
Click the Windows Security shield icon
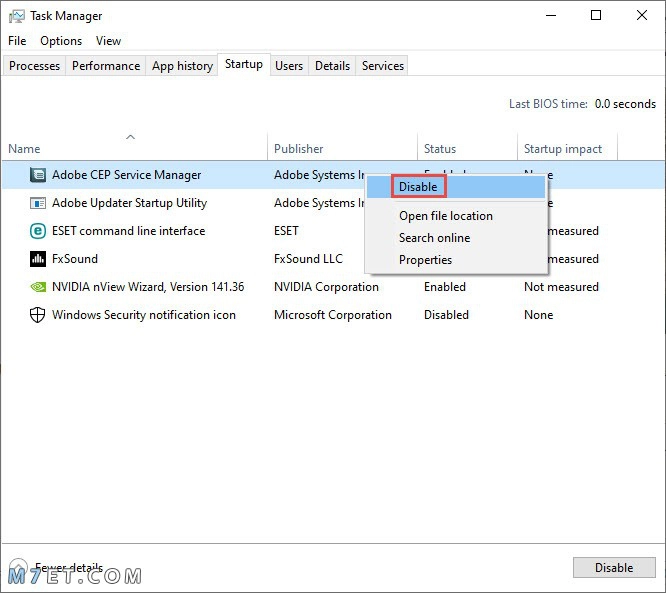[x=38, y=315]
